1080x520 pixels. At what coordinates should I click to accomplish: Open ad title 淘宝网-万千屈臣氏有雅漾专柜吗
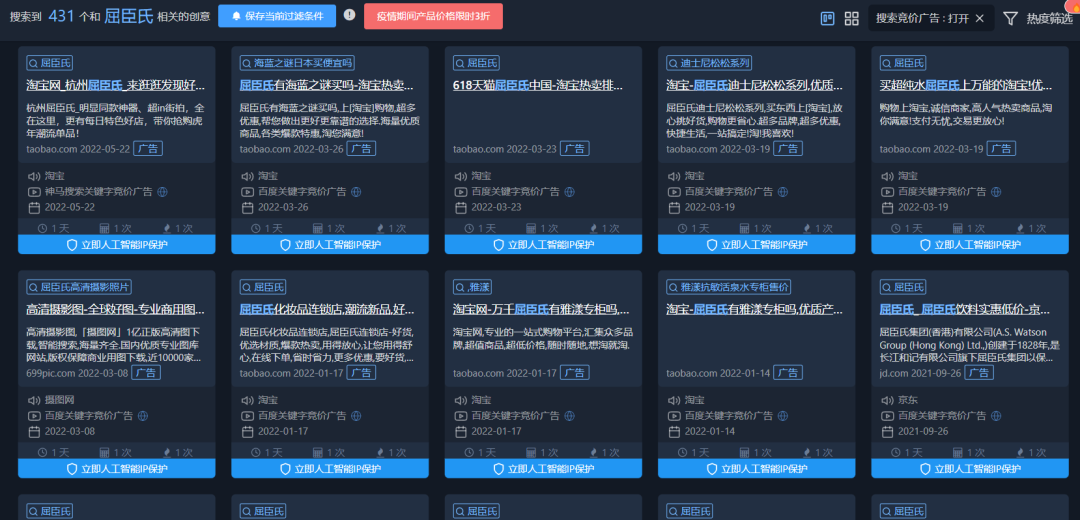point(541,310)
